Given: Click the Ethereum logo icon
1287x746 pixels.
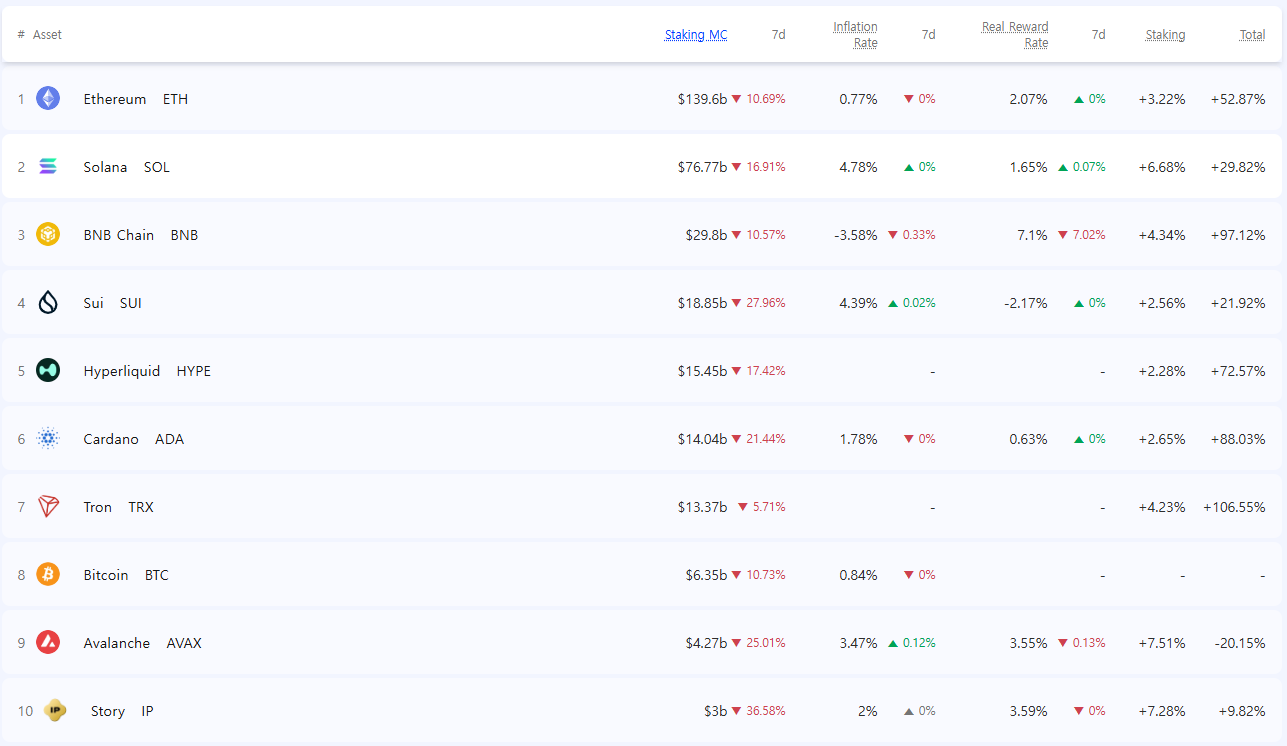Looking at the screenshot, I should click(48, 98).
